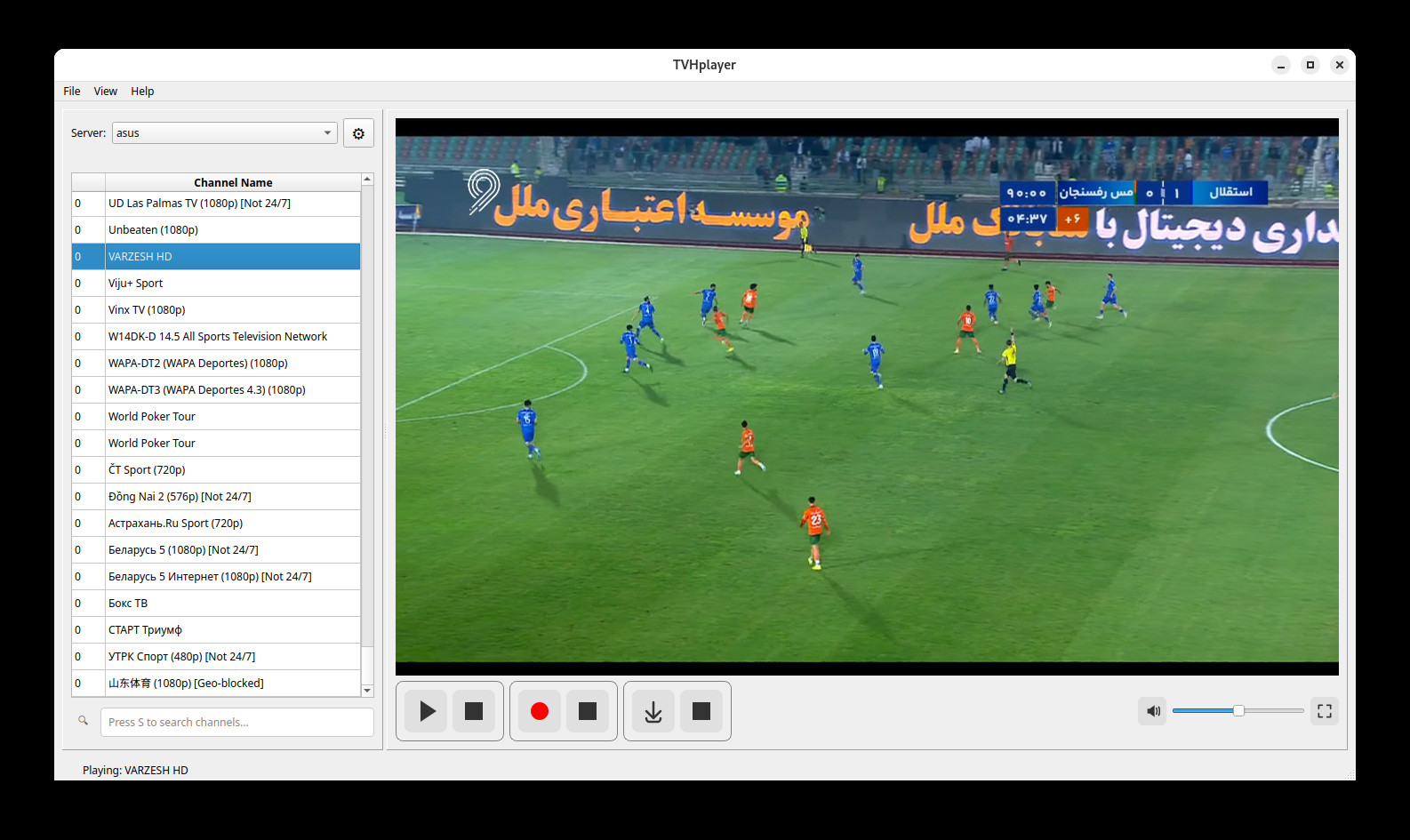
Task: Mute audio with the speaker icon
Action: coord(1152,711)
